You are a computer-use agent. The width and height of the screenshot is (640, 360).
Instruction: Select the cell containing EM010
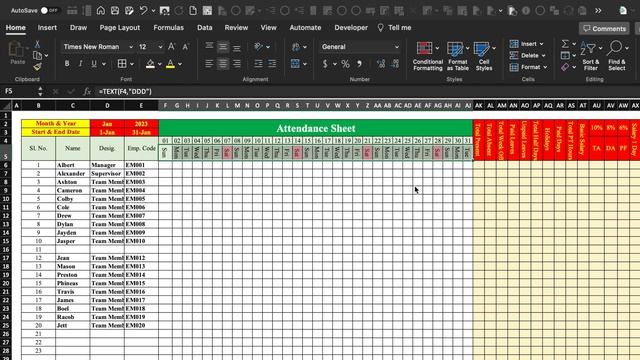(x=141, y=241)
